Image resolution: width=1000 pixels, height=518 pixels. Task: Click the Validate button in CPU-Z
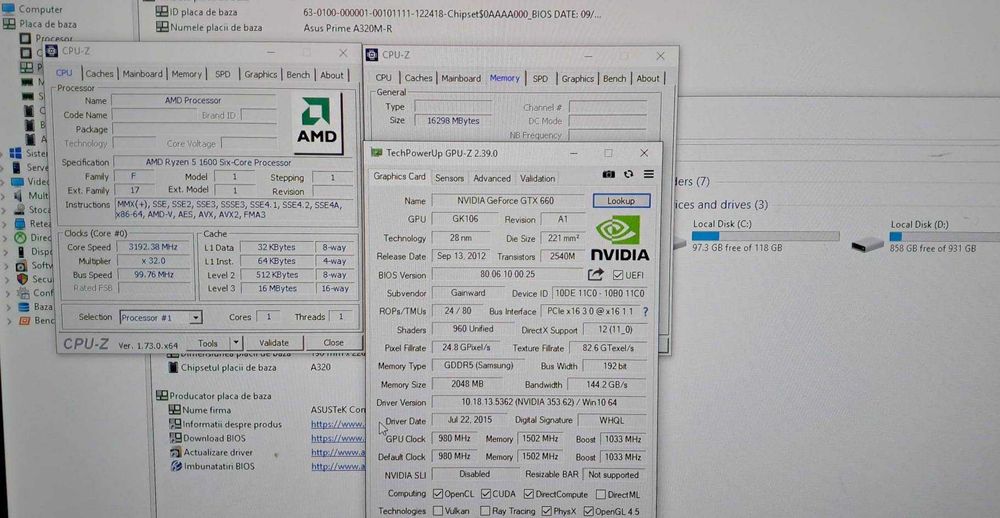point(274,343)
